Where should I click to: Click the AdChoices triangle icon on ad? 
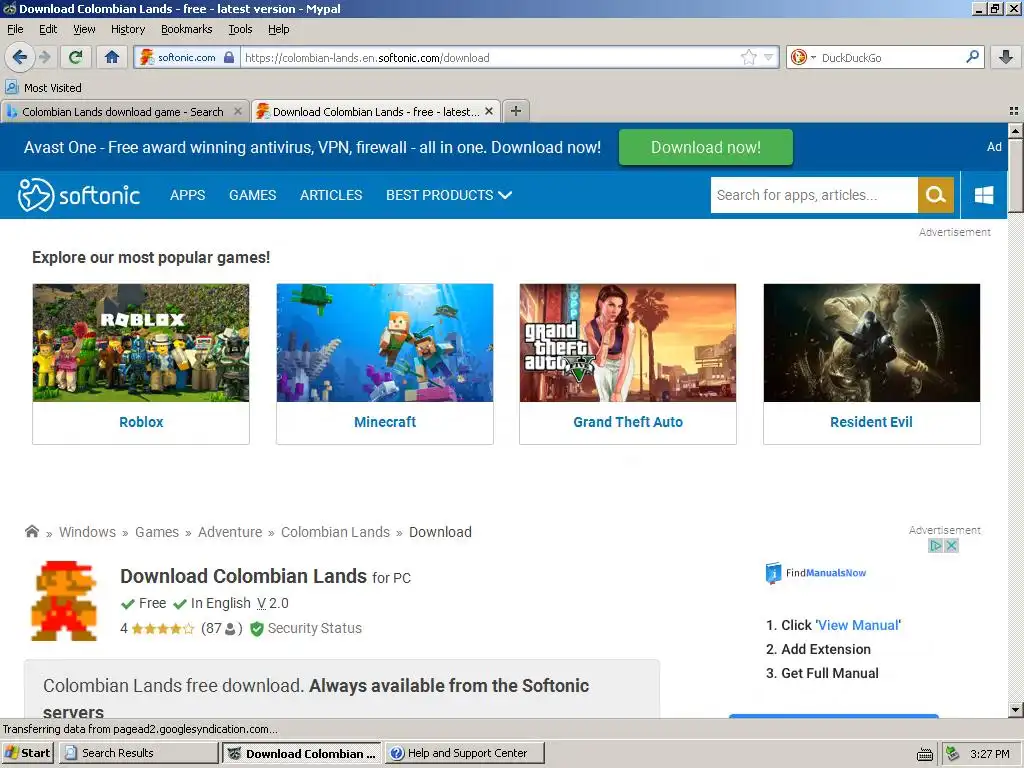point(935,545)
